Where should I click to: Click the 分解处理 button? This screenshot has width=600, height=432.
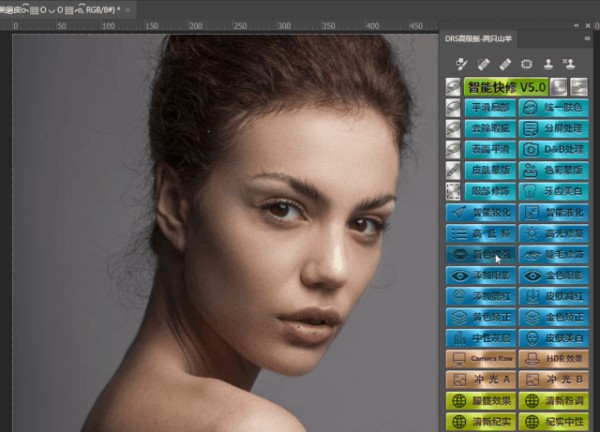(x=553, y=129)
